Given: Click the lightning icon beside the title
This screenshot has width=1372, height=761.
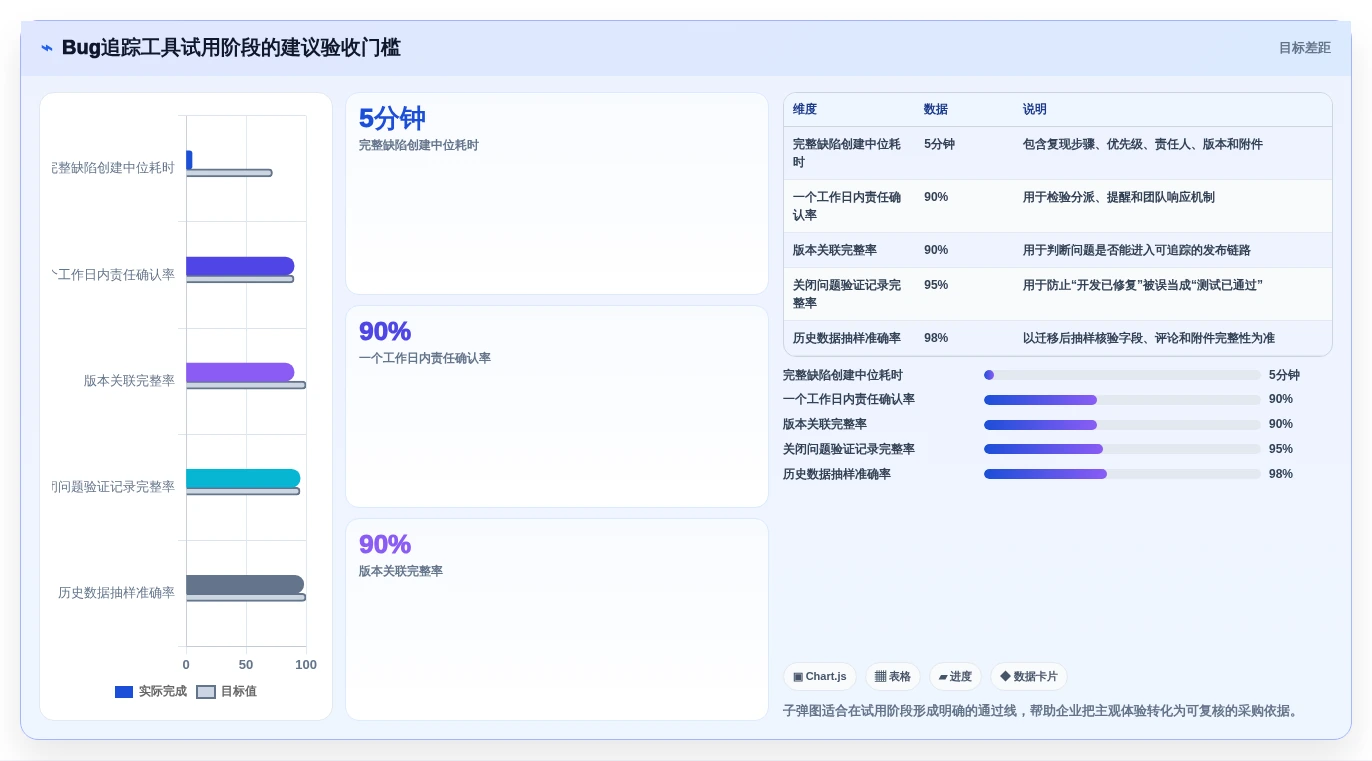Looking at the screenshot, I should click(47, 48).
